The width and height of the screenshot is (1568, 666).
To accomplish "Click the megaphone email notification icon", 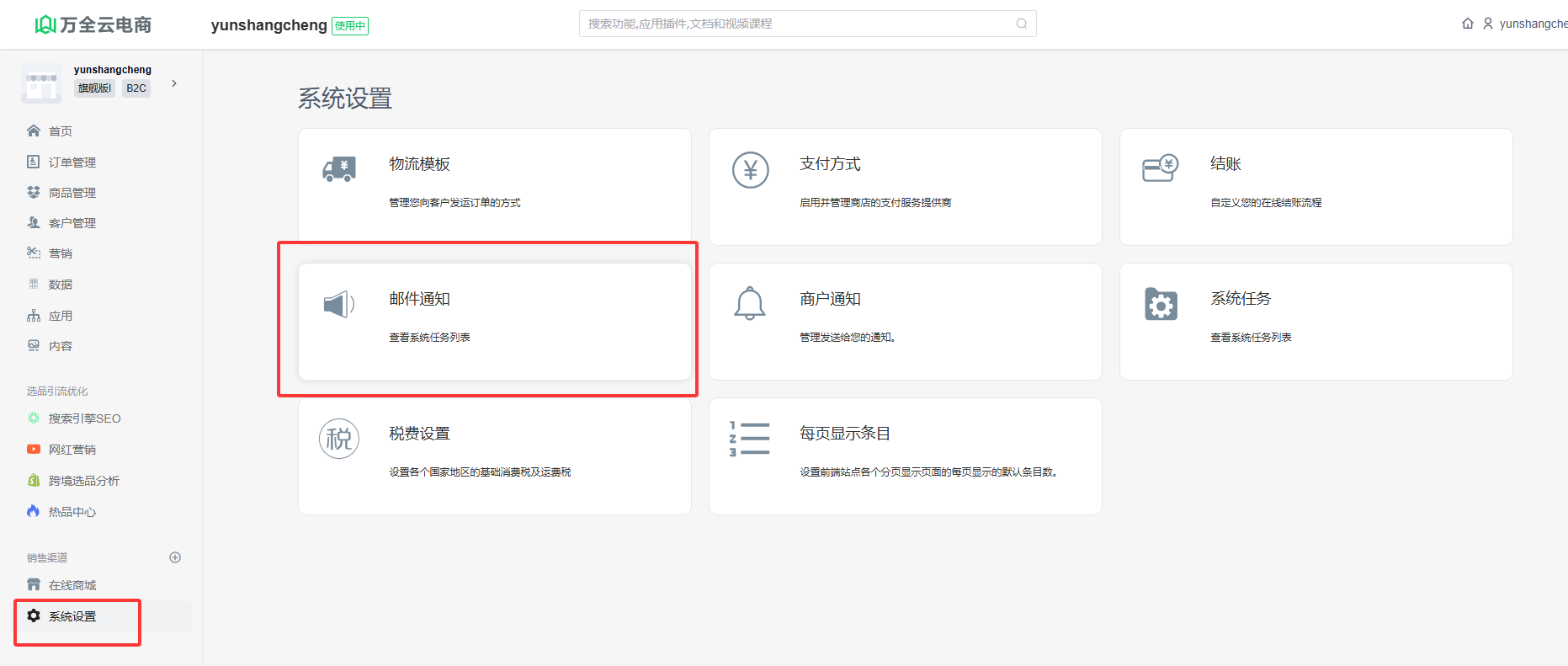I will click(x=339, y=304).
